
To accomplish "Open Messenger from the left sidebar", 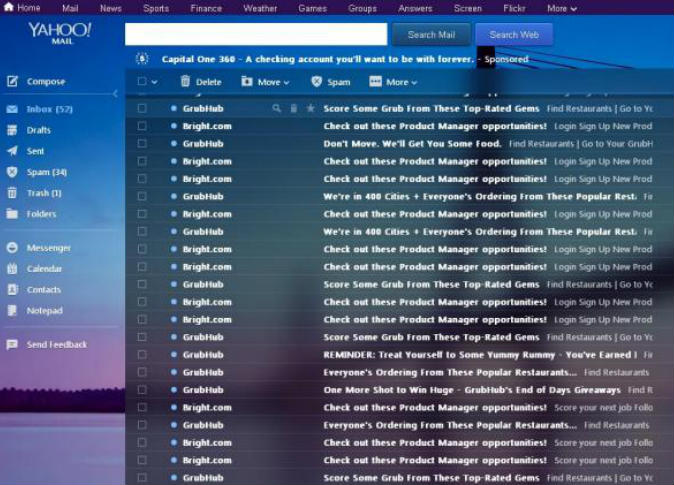I will 48,248.
